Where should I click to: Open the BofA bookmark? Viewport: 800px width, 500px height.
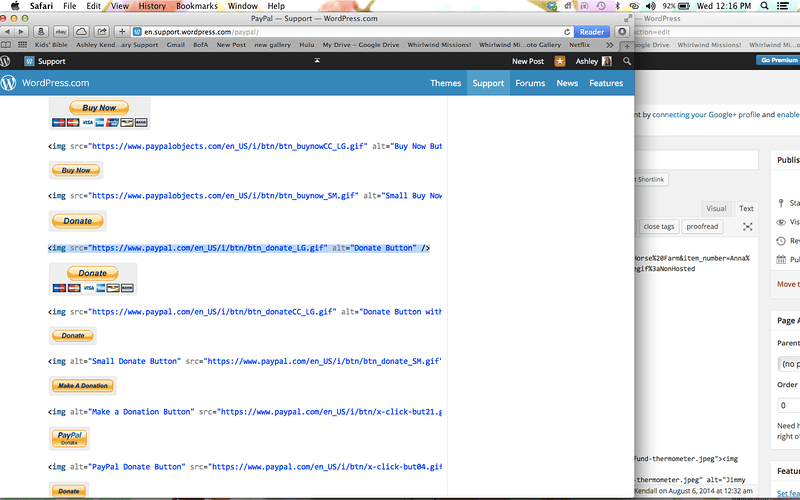pyautogui.click(x=201, y=45)
